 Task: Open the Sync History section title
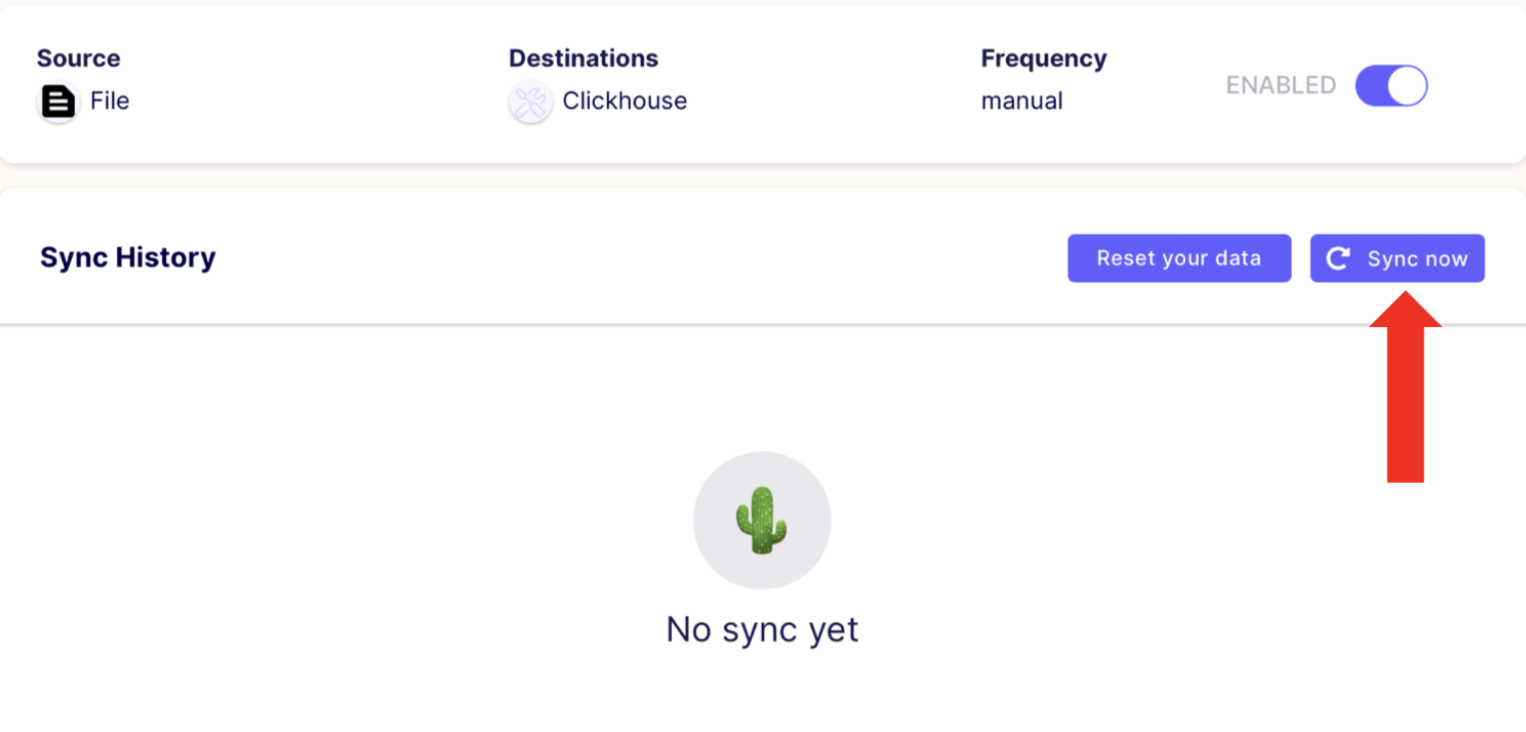coord(128,258)
